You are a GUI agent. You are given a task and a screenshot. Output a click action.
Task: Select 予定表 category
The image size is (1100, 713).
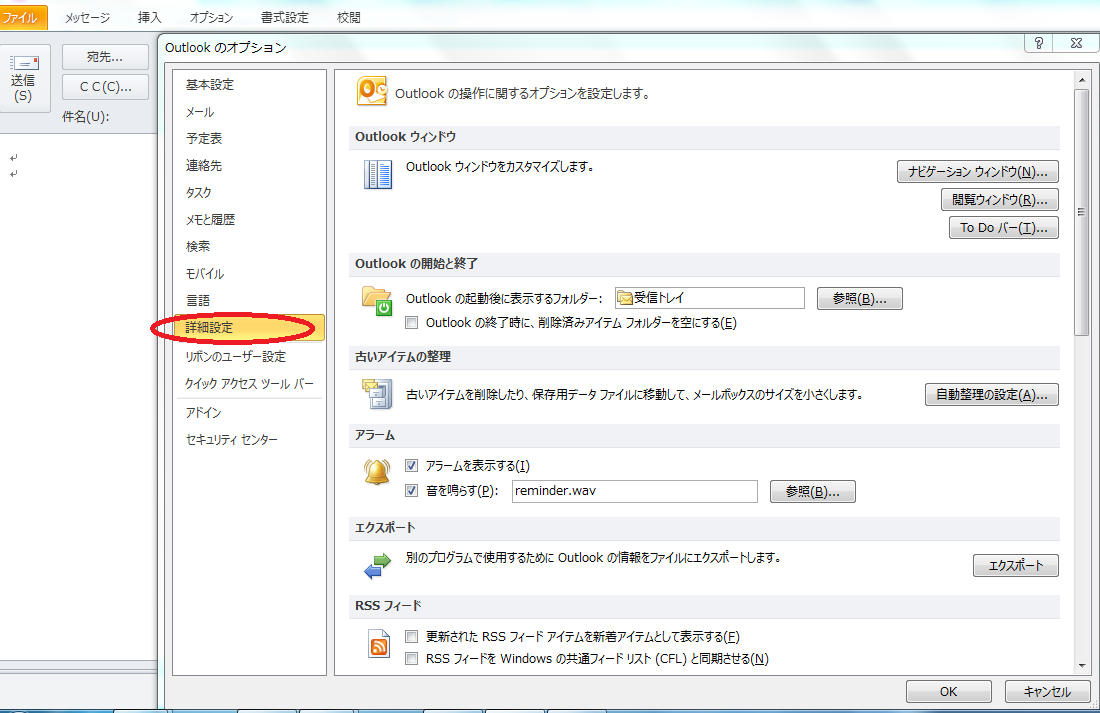[x=249, y=138]
